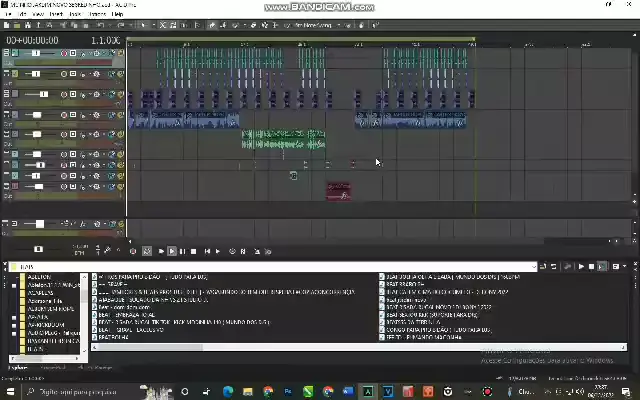This screenshot has height=400, width=640.
Task: Click the Stop button in transport
Action: (x=193, y=251)
